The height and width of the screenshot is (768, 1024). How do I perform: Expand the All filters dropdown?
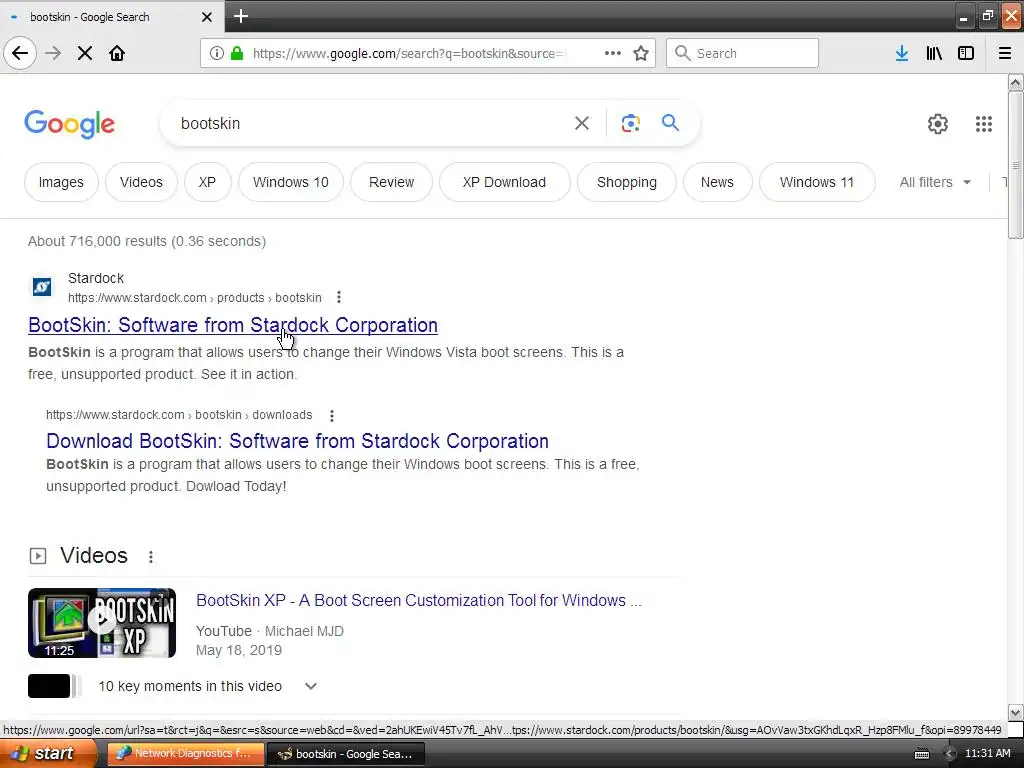[x=935, y=182]
